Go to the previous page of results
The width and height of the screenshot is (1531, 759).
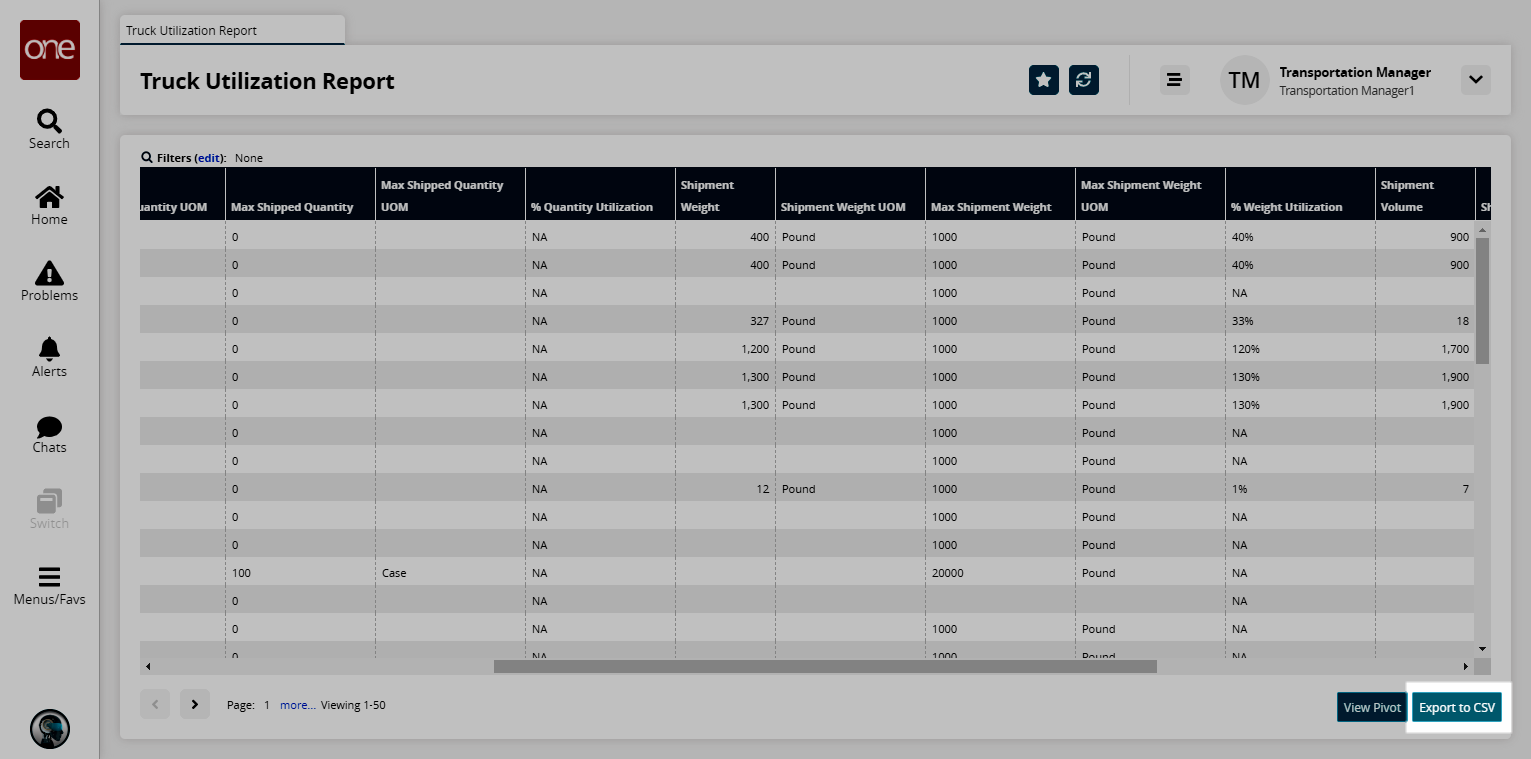[155, 704]
